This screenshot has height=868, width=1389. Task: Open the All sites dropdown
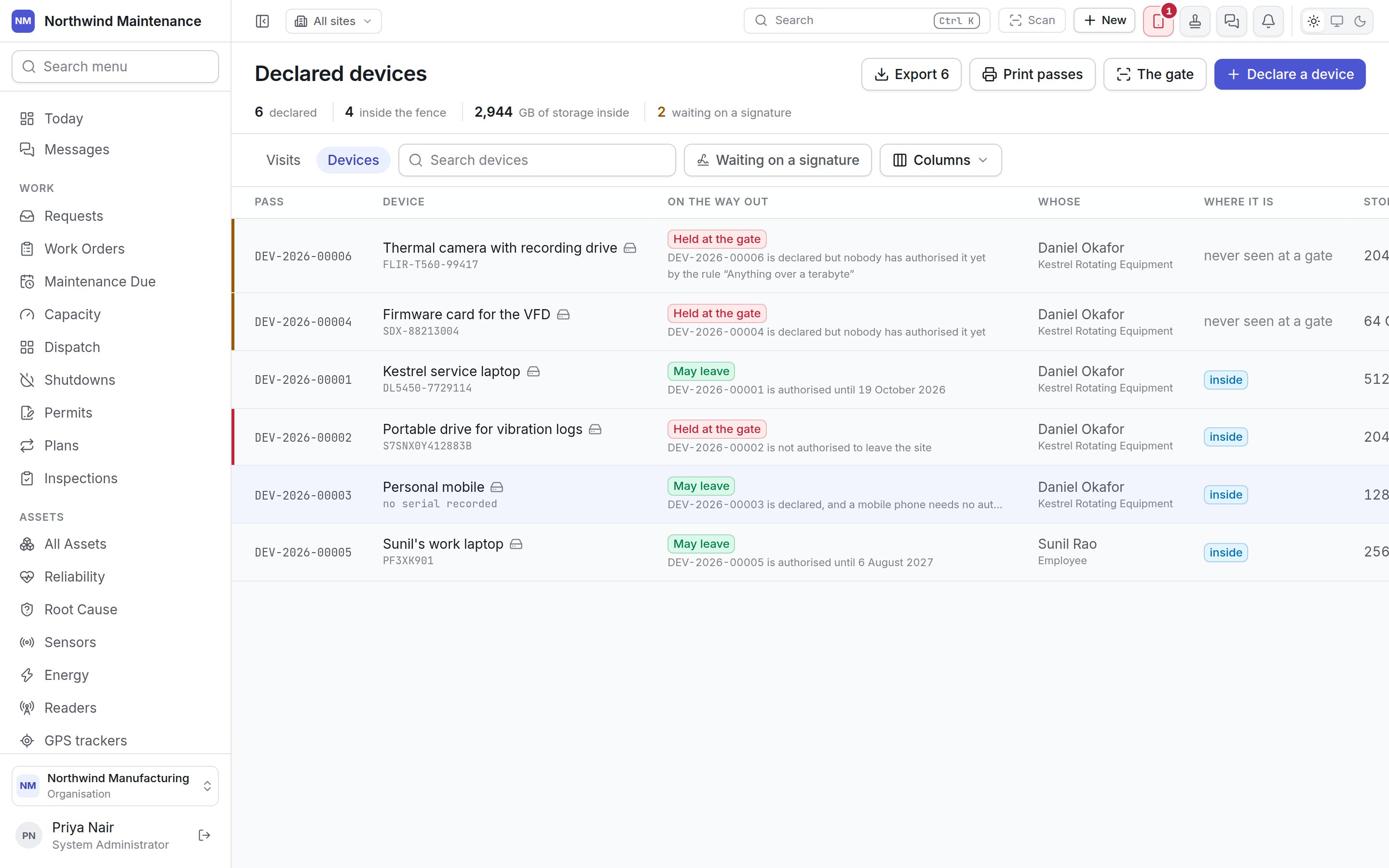coord(333,21)
